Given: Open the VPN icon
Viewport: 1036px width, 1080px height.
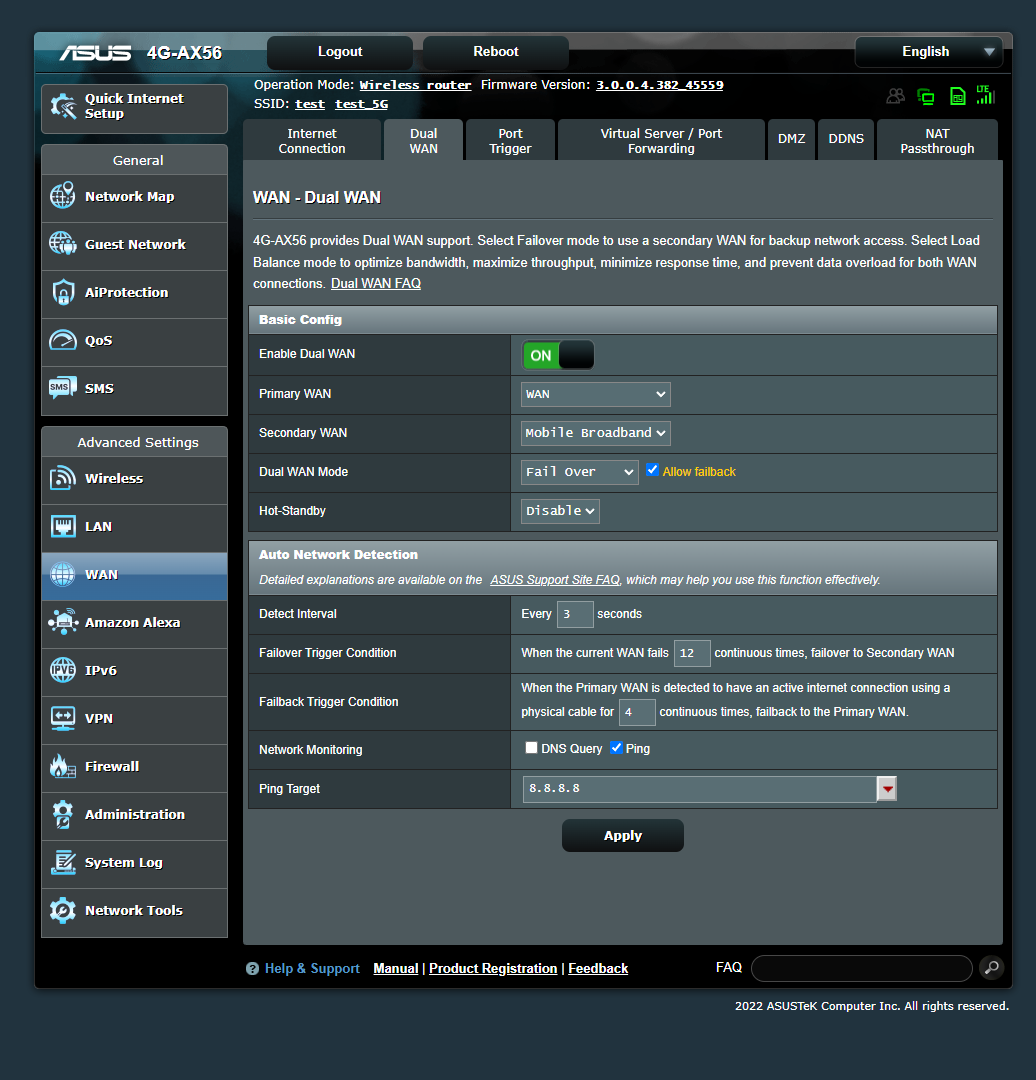Looking at the screenshot, I should point(63,718).
